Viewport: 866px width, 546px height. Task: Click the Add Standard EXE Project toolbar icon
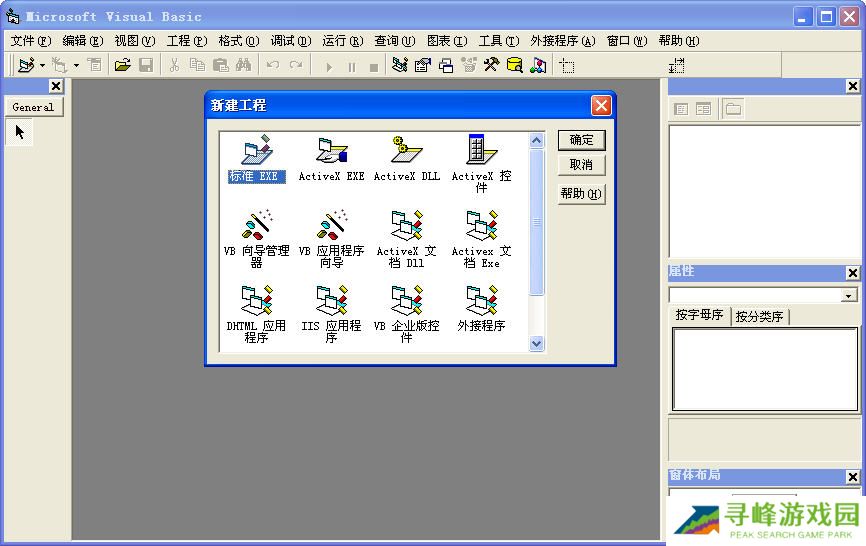25,65
